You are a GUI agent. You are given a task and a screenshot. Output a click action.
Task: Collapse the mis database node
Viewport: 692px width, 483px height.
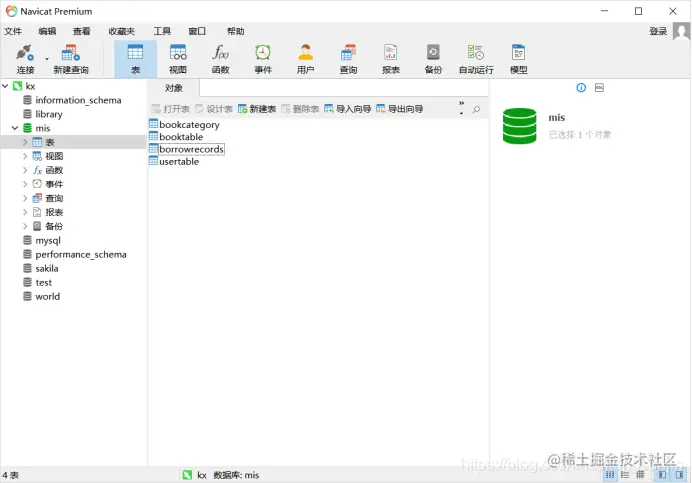click(15, 128)
